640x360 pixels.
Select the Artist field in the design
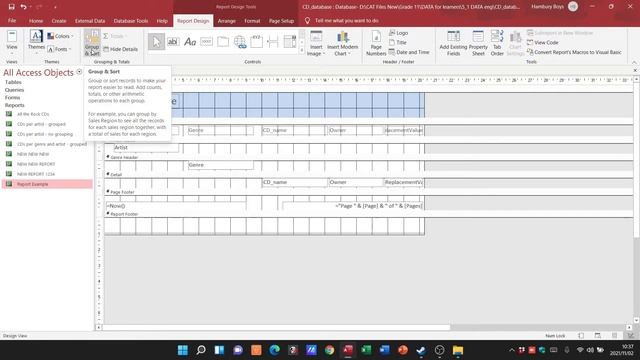click(146, 147)
